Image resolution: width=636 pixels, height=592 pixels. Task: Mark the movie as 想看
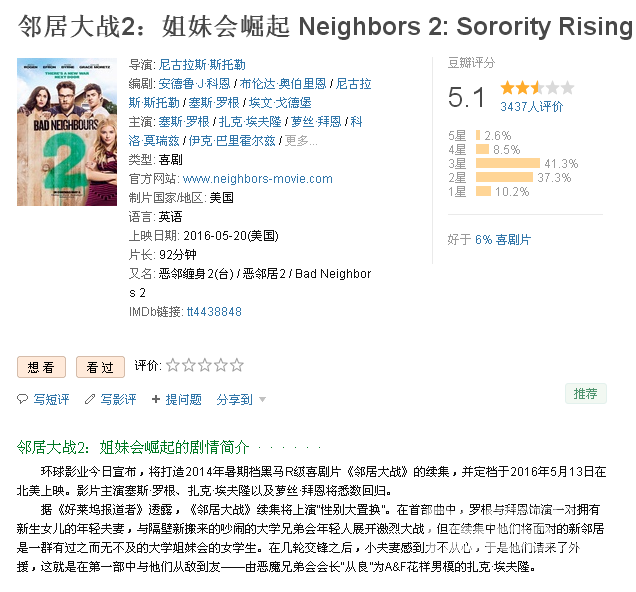click(x=41, y=367)
